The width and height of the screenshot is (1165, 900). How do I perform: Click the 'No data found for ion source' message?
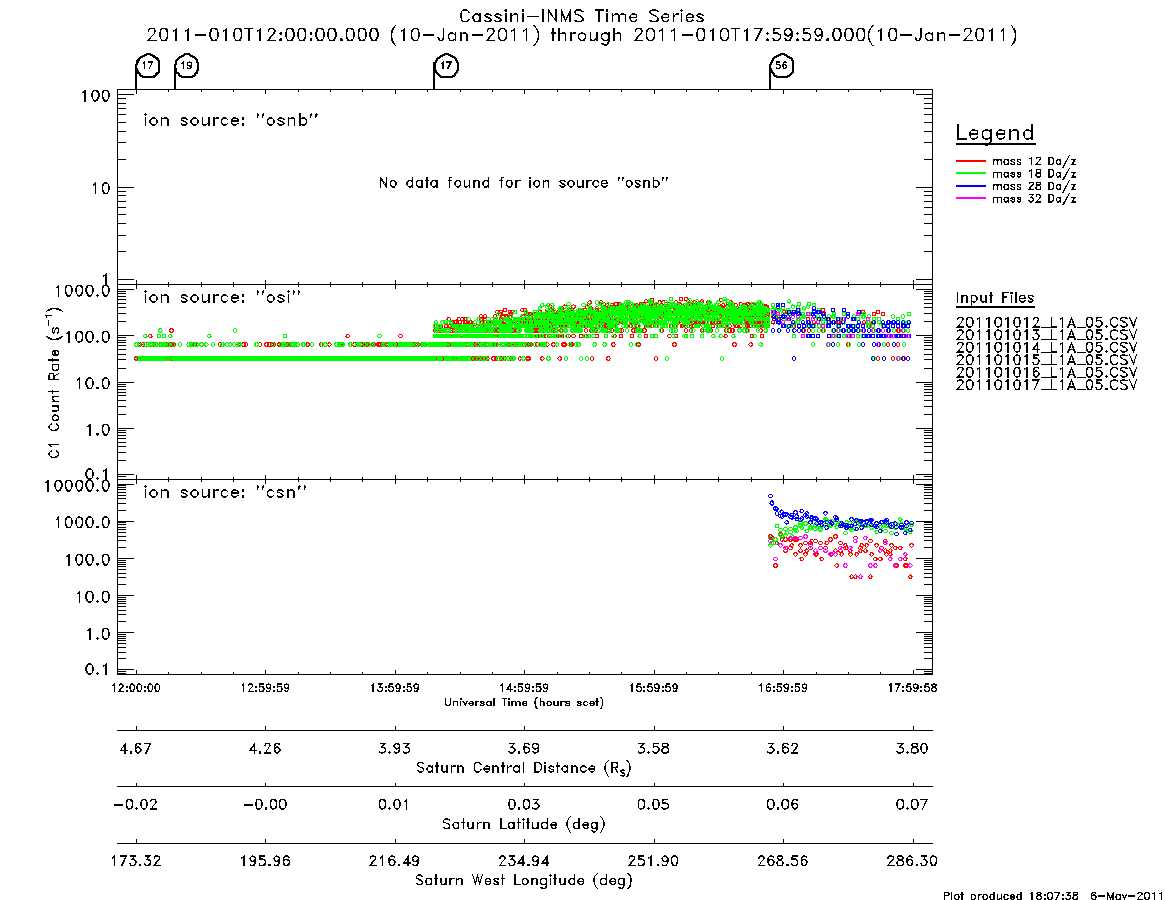(x=524, y=183)
